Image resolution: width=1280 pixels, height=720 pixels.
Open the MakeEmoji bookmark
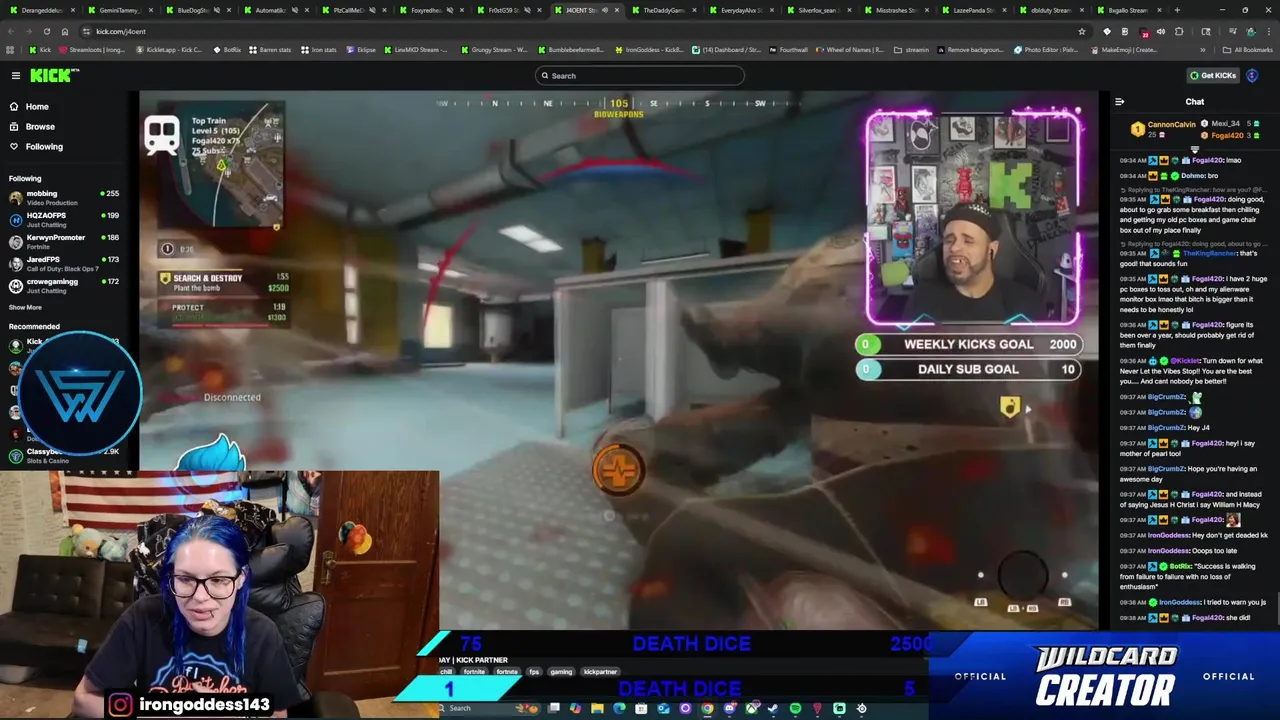1125,50
